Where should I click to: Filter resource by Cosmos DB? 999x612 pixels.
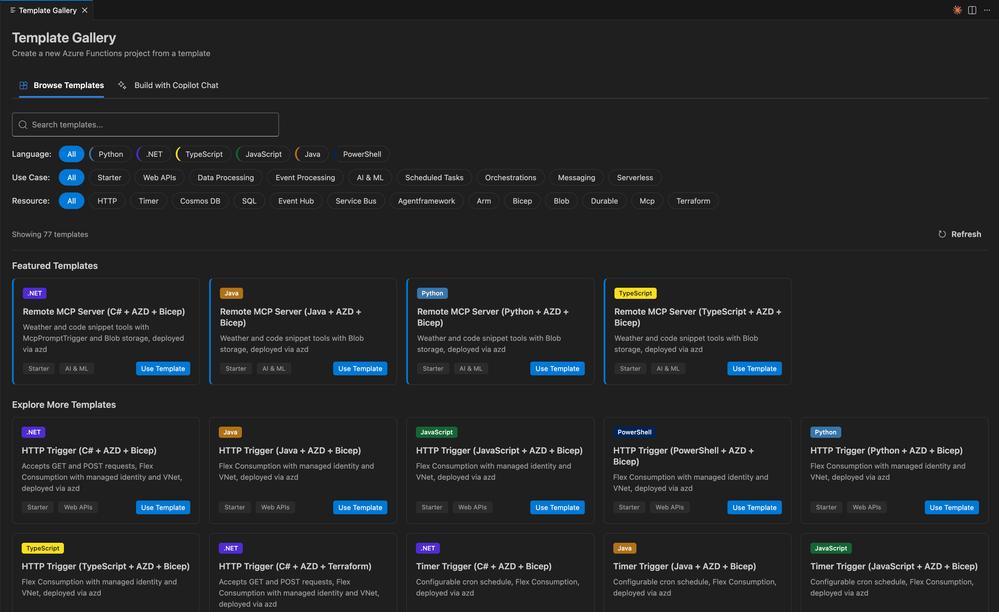tap(200, 201)
